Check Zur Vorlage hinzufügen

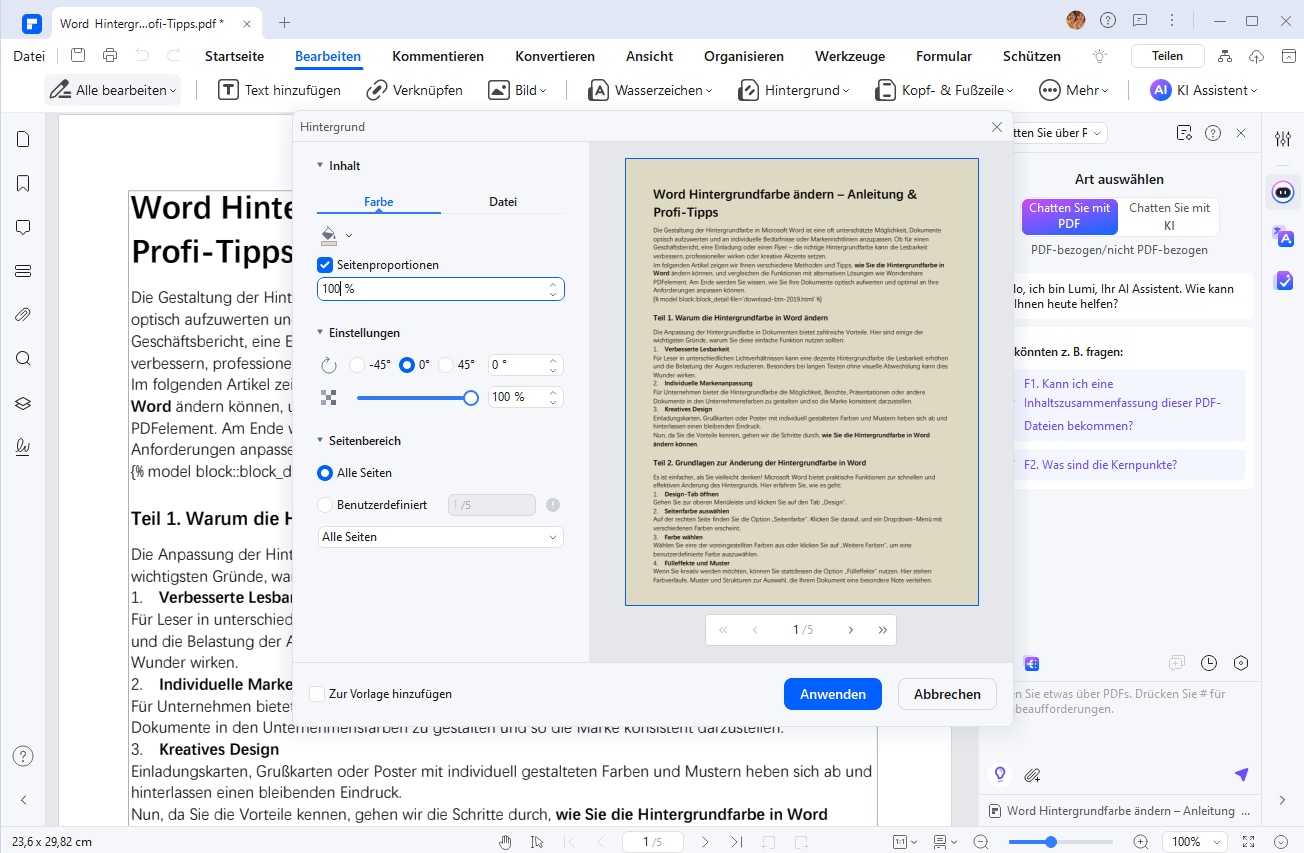point(317,693)
